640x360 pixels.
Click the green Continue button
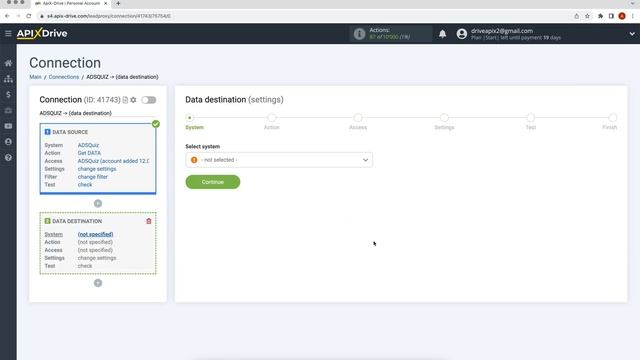click(213, 182)
